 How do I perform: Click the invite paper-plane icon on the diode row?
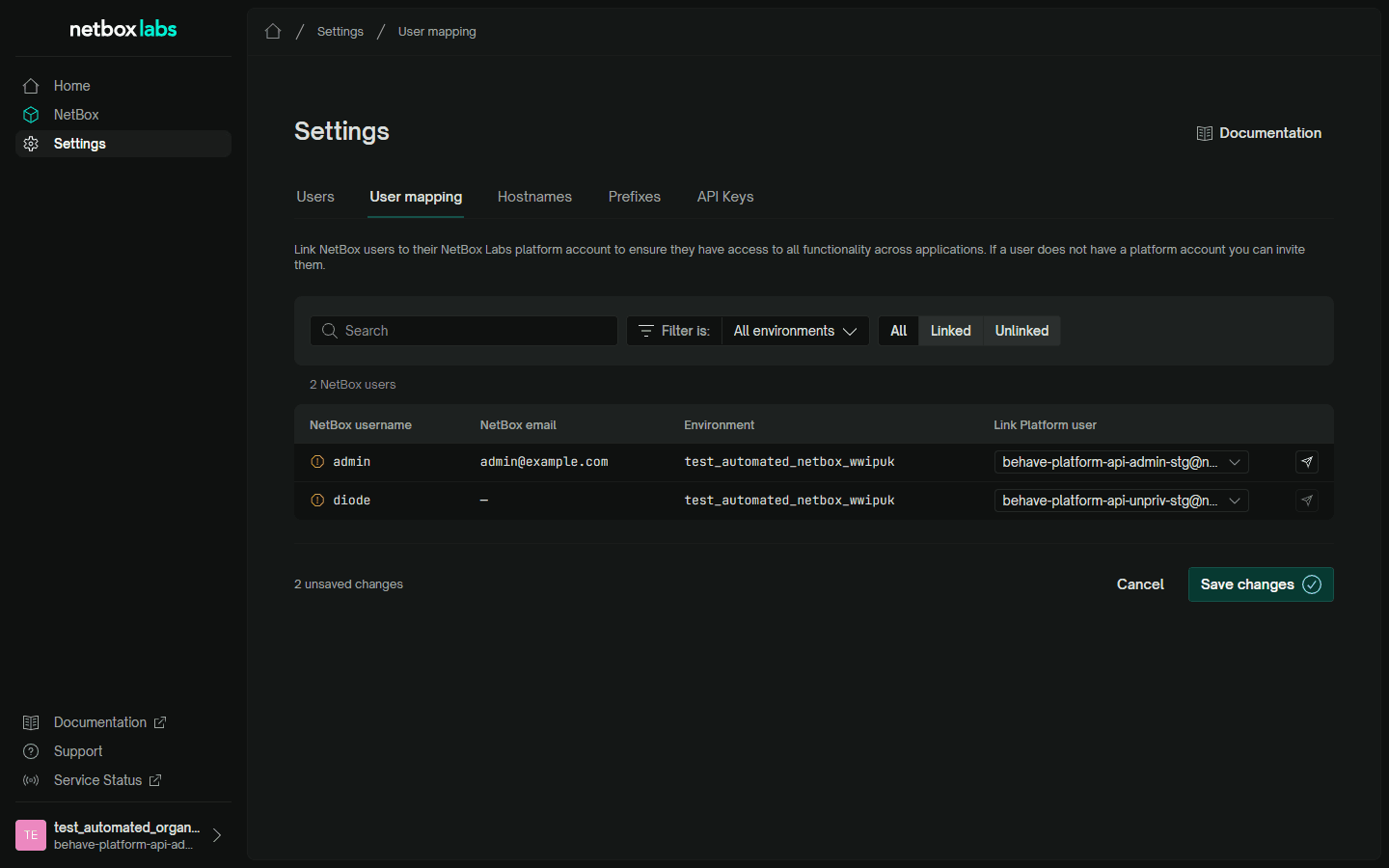[1307, 501]
